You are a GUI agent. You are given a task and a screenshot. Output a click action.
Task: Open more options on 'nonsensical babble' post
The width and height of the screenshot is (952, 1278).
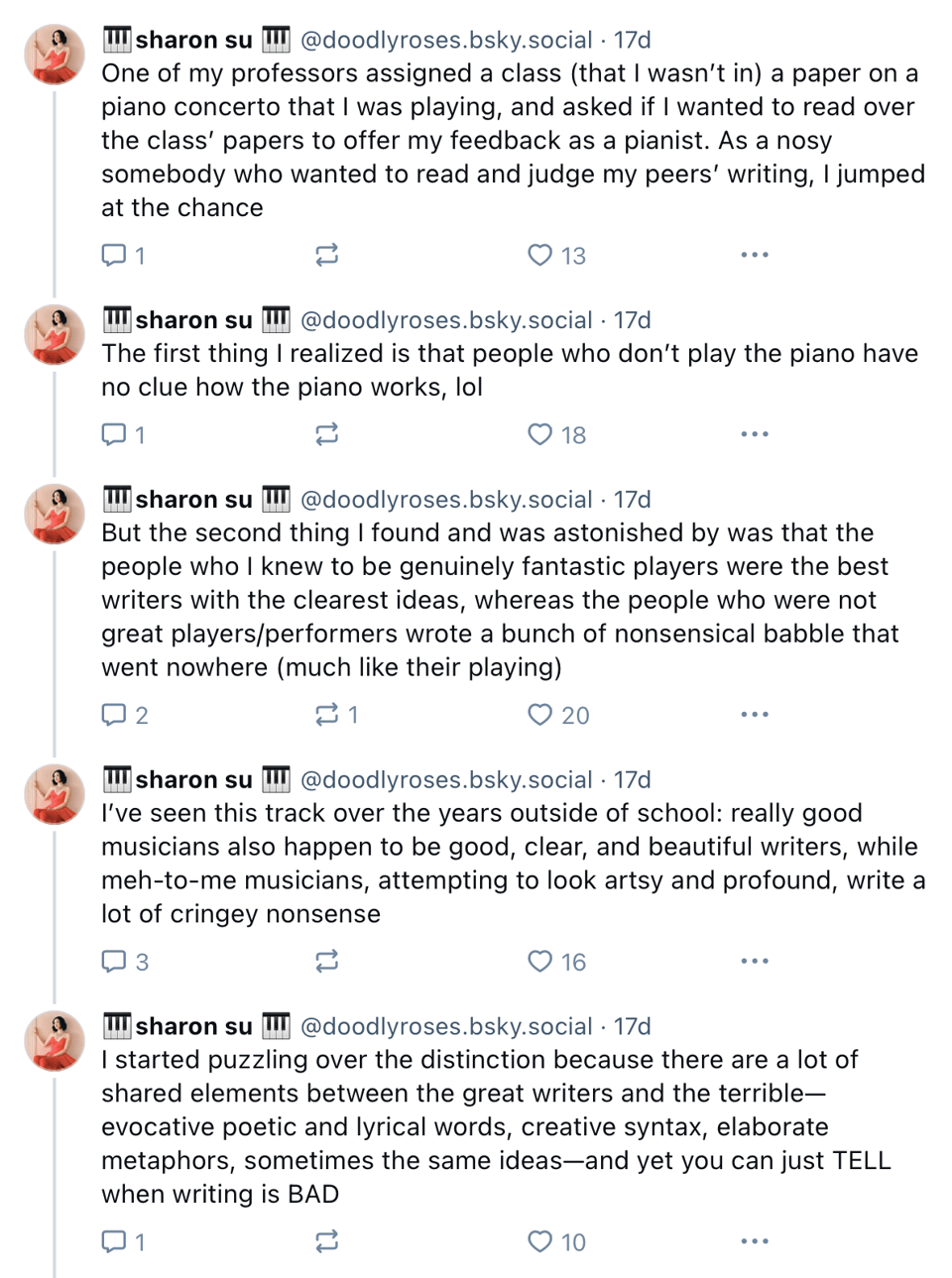755,715
